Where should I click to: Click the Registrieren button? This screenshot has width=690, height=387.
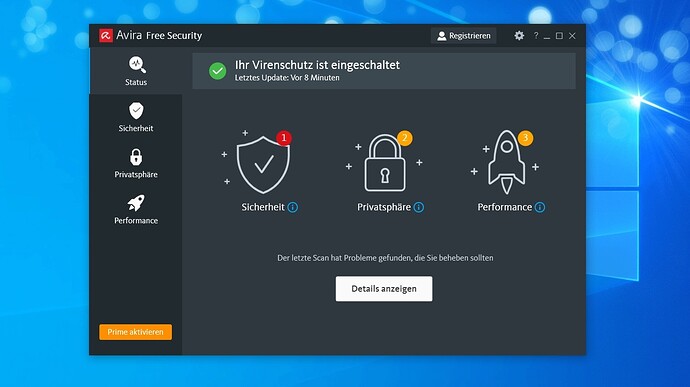[463, 36]
